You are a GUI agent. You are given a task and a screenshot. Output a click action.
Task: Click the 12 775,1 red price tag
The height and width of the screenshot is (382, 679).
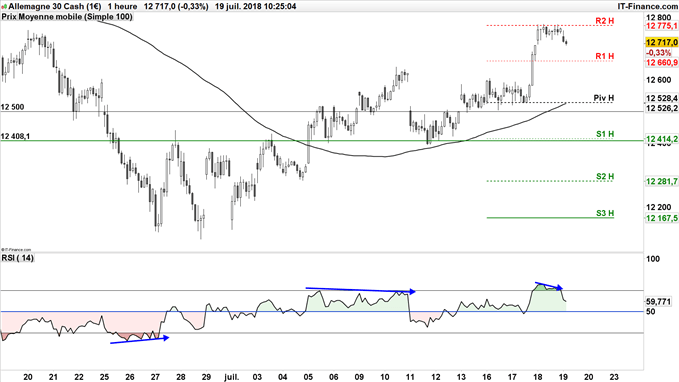tap(662, 26)
